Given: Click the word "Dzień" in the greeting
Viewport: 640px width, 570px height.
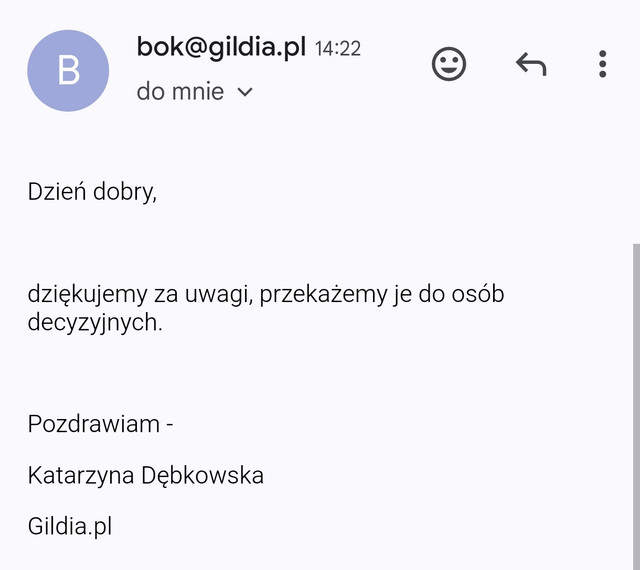Looking at the screenshot, I should coord(57,192).
